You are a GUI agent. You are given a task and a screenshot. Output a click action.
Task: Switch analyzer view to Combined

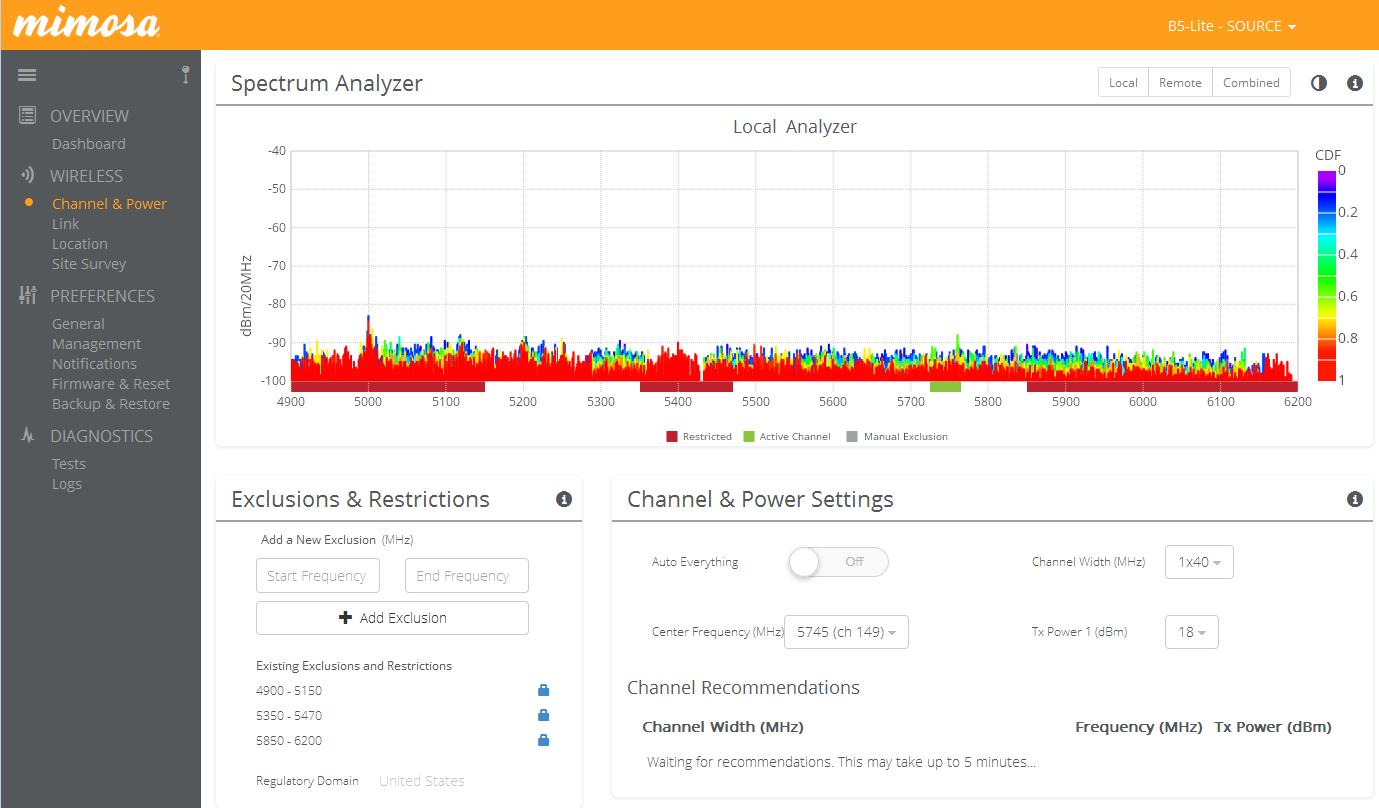(x=1251, y=83)
